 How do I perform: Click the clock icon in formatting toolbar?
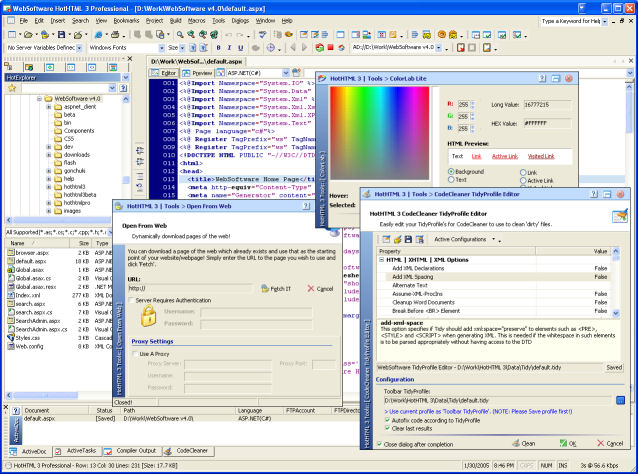[x=271, y=48]
